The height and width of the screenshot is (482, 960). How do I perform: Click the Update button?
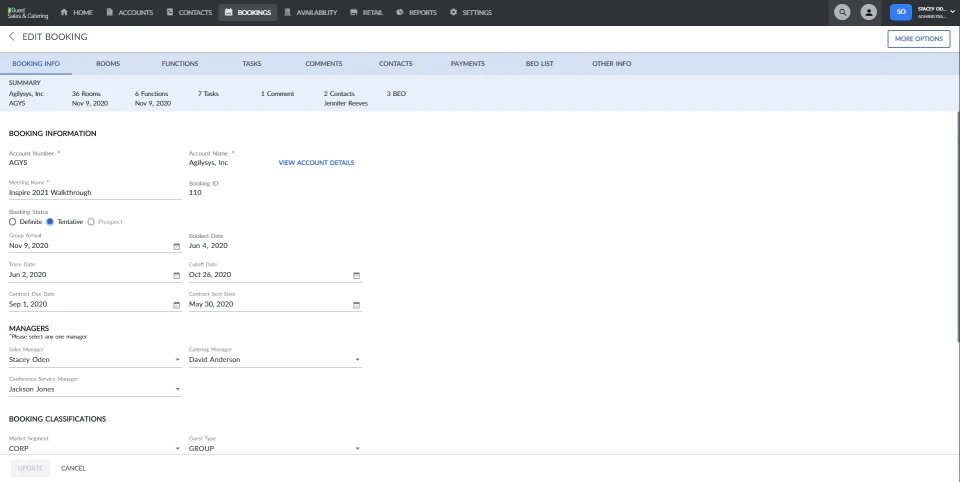(x=30, y=469)
